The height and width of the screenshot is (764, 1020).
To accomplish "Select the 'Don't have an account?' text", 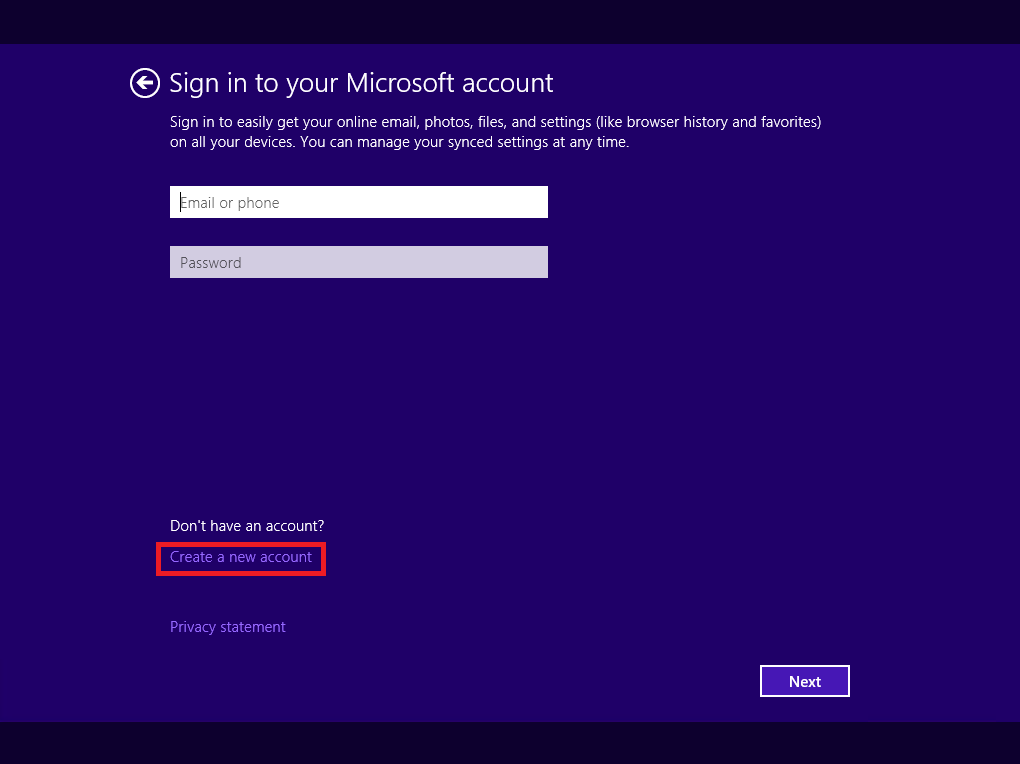I will coord(247,526).
